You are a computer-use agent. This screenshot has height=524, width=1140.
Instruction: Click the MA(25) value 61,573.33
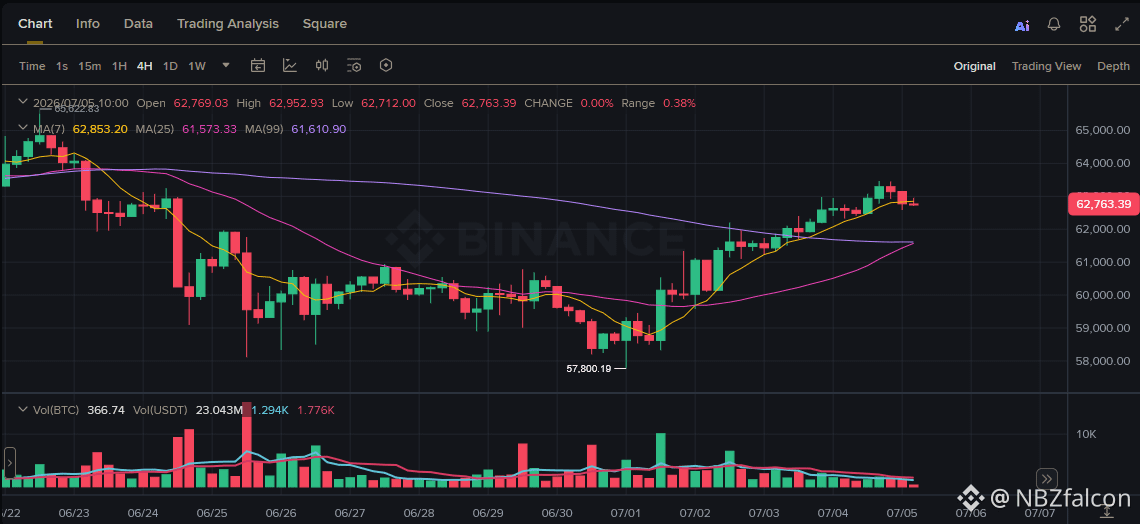point(209,129)
